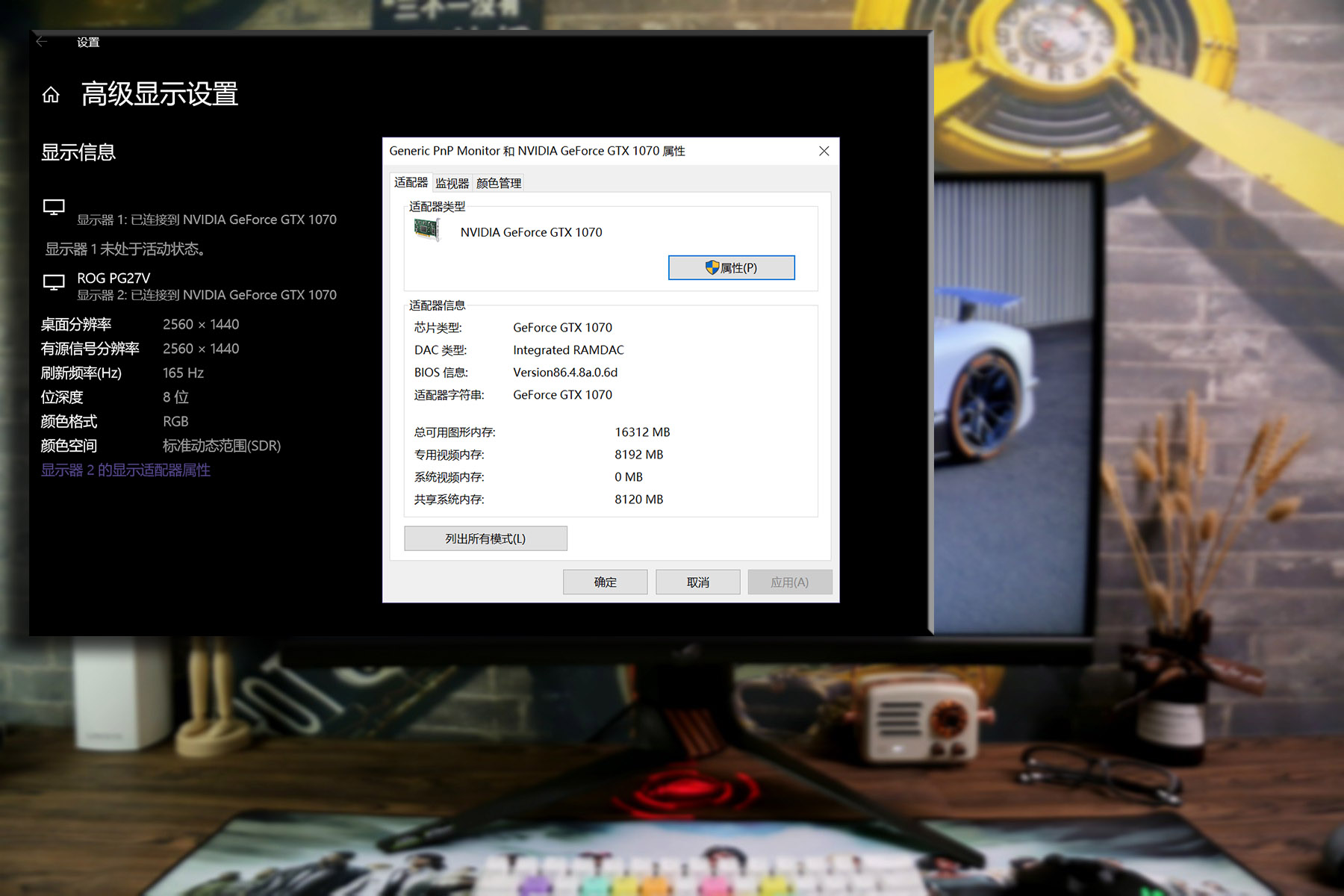The width and height of the screenshot is (1344, 896).
Task: Select the GeForce GTX 1070 value for 适配器字符串
Action: (x=562, y=395)
